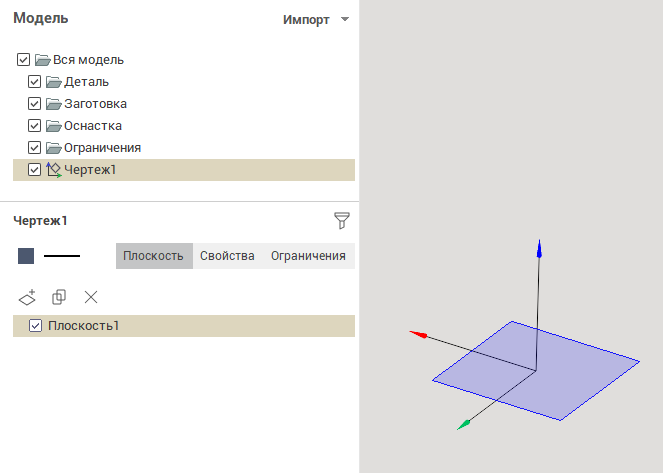Switch to the Свойства tab
The width and height of the screenshot is (663, 473).
click(x=227, y=256)
